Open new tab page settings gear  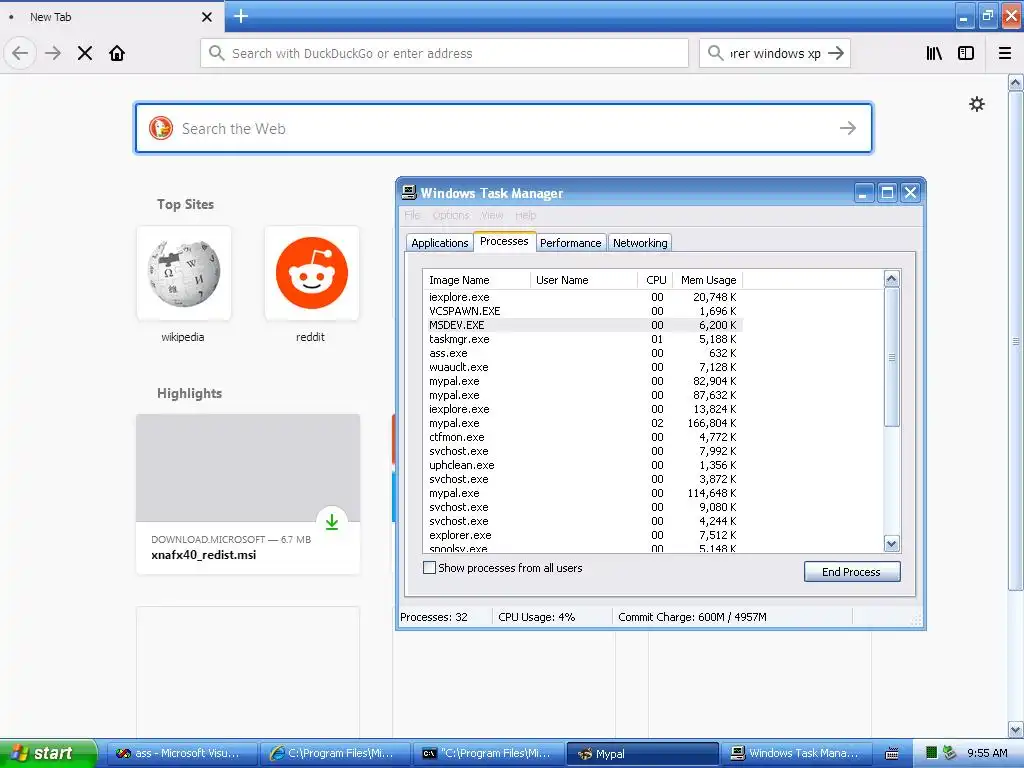(976, 104)
